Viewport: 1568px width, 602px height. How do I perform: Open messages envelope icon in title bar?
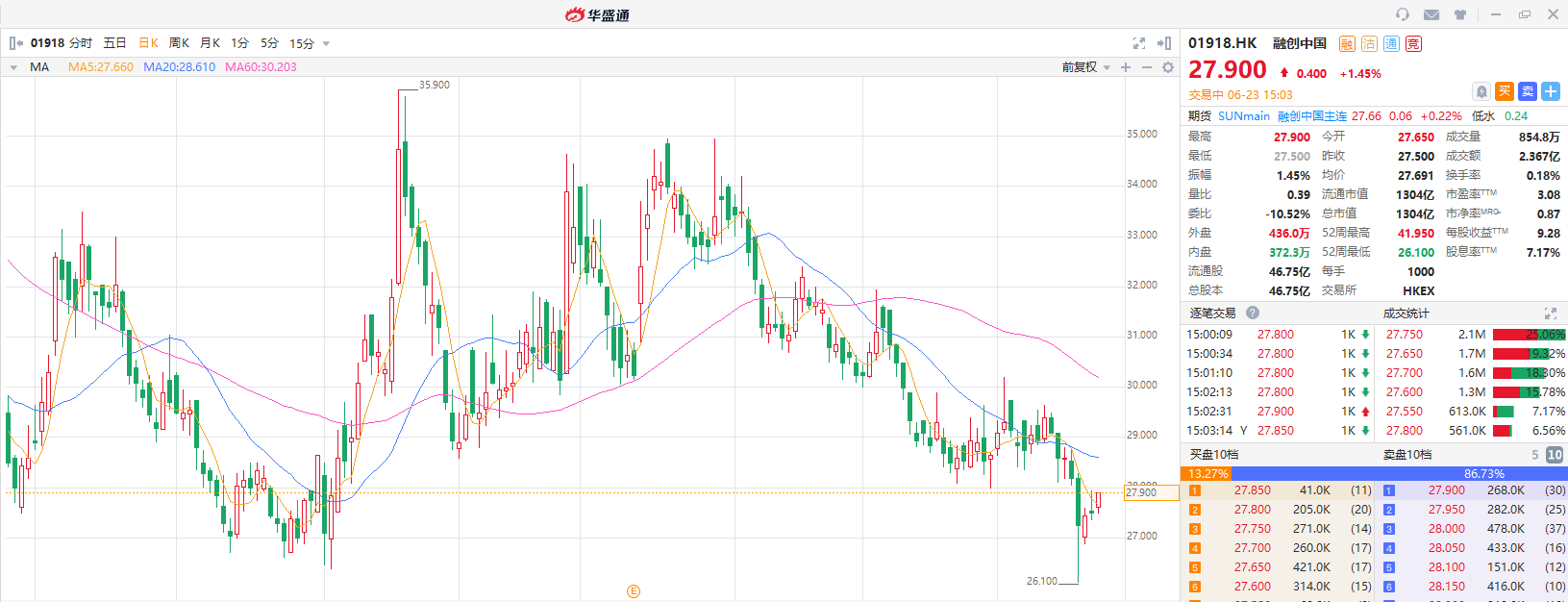click(1431, 14)
